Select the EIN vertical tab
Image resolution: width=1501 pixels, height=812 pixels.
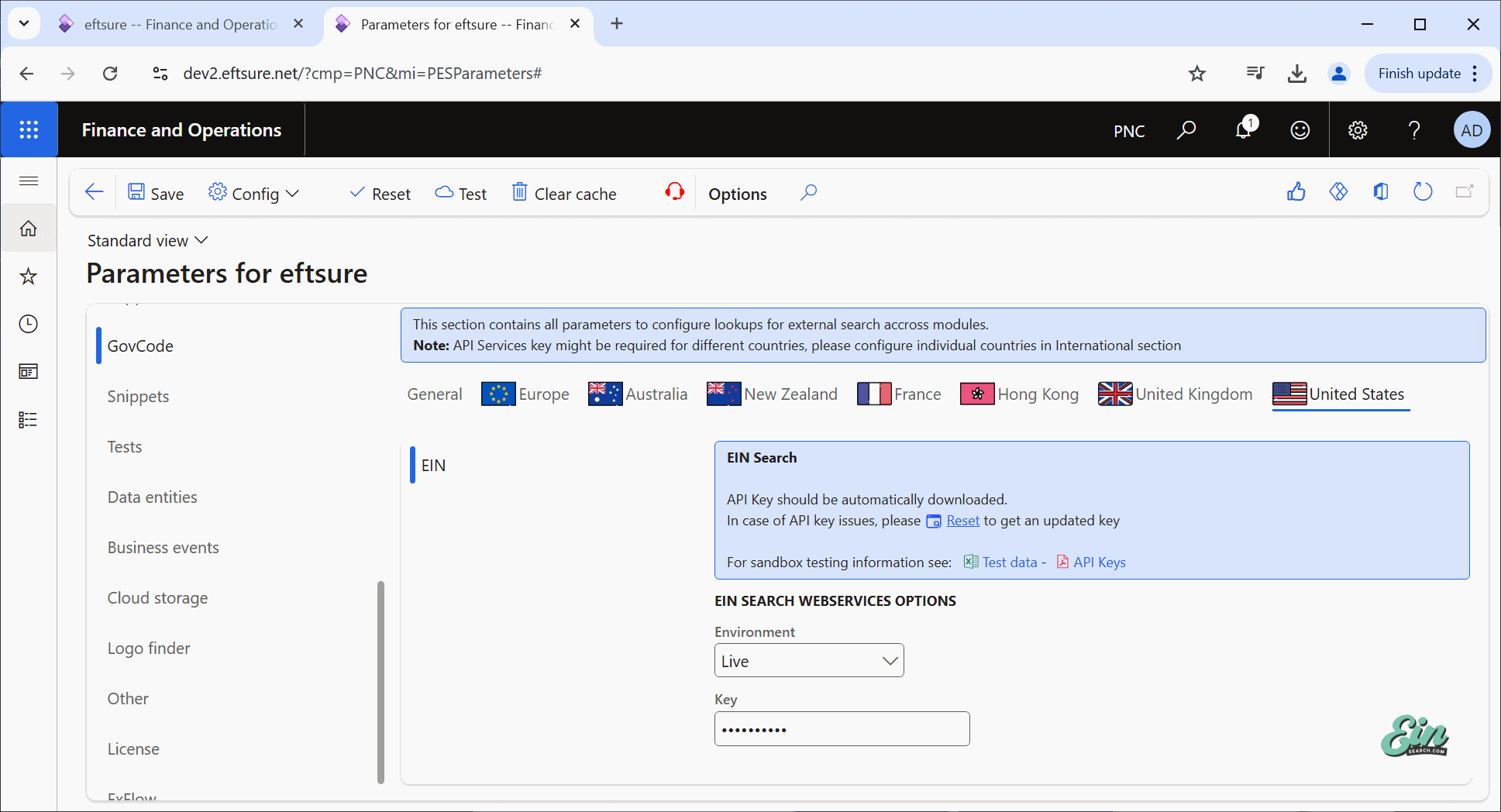[x=434, y=466]
